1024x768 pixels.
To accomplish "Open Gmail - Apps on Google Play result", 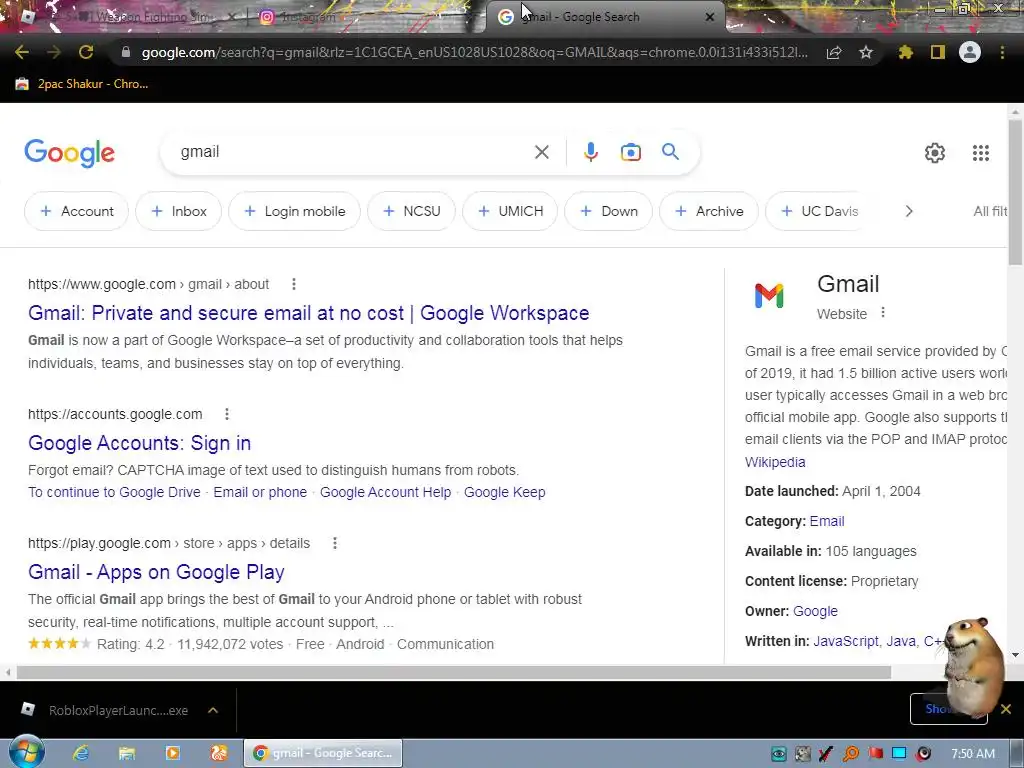I will coord(156,572).
